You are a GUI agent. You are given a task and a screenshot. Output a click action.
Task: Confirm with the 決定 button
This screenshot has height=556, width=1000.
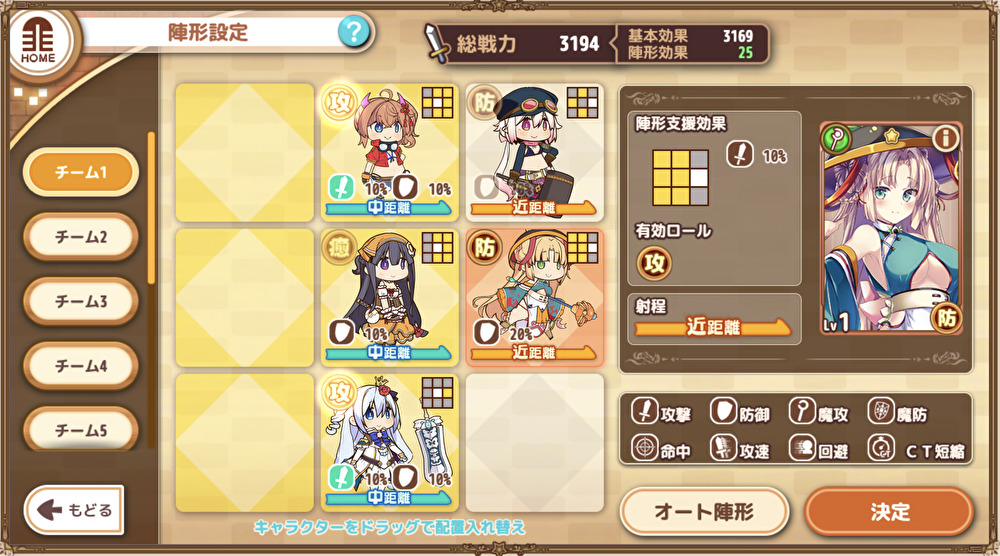tap(889, 511)
